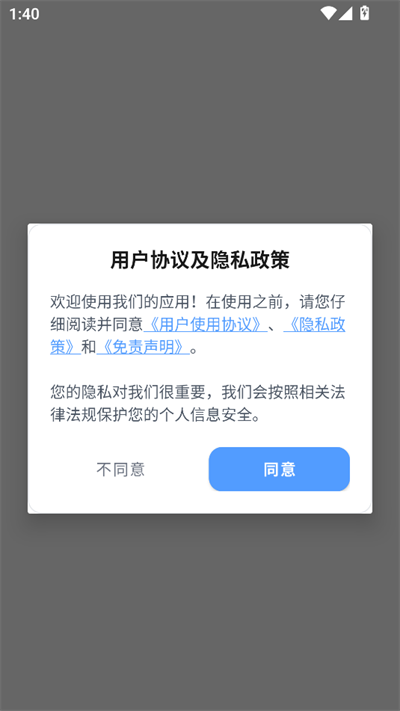Image resolution: width=400 pixels, height=711 pixels.
Task: Tap the word 和 between the links
Action: click(89, 347)
